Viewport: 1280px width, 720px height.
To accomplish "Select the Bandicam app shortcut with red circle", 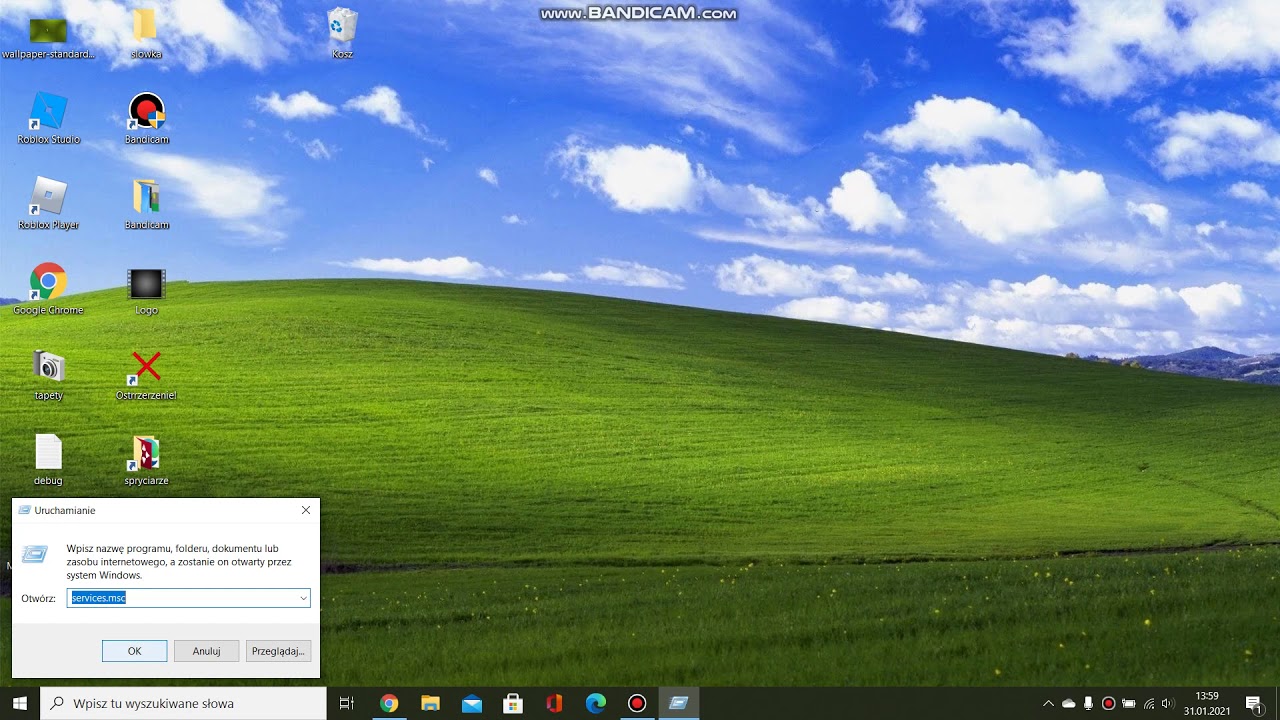I will (146, 118).
